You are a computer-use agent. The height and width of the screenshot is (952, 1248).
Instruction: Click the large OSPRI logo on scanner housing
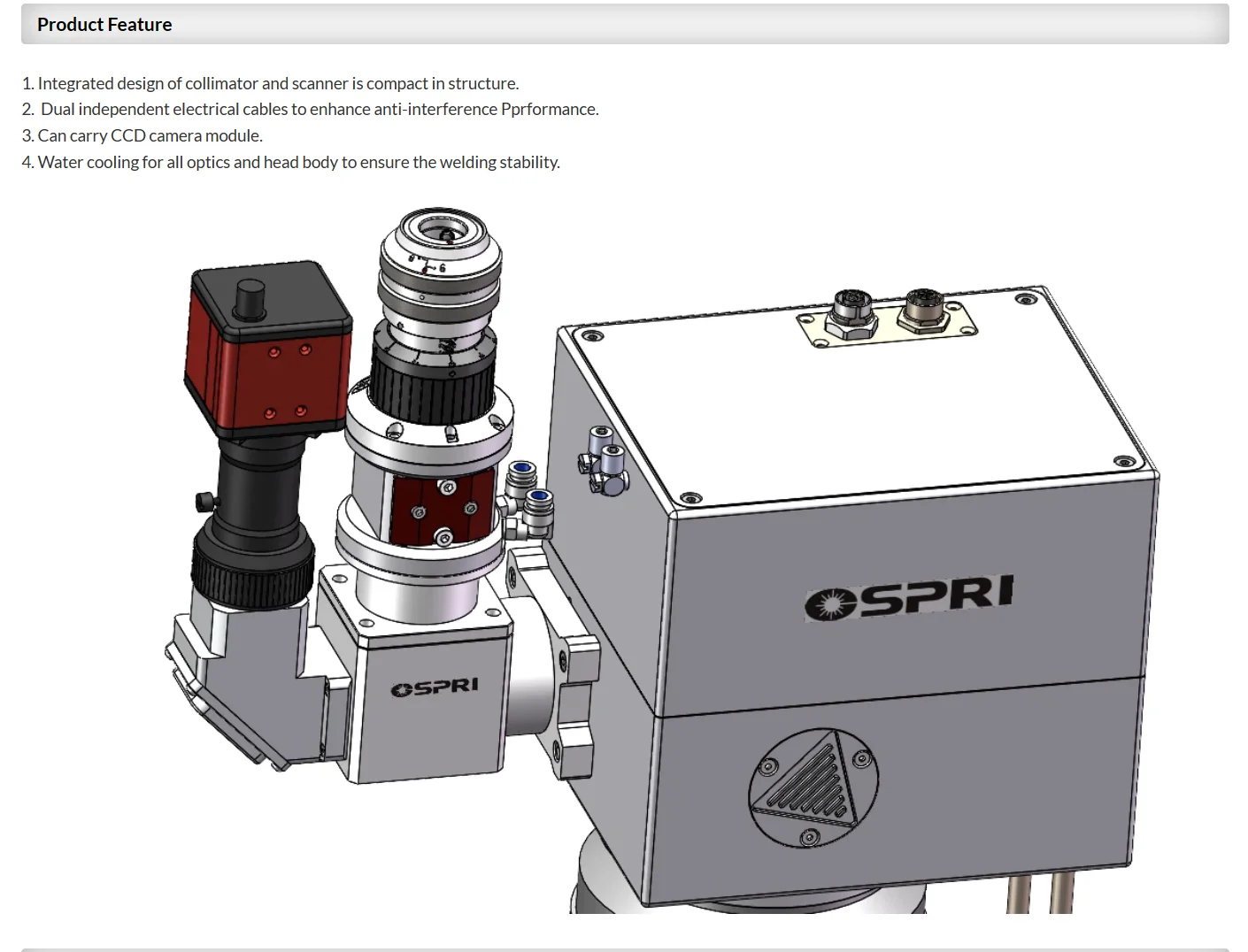[909, 597]
